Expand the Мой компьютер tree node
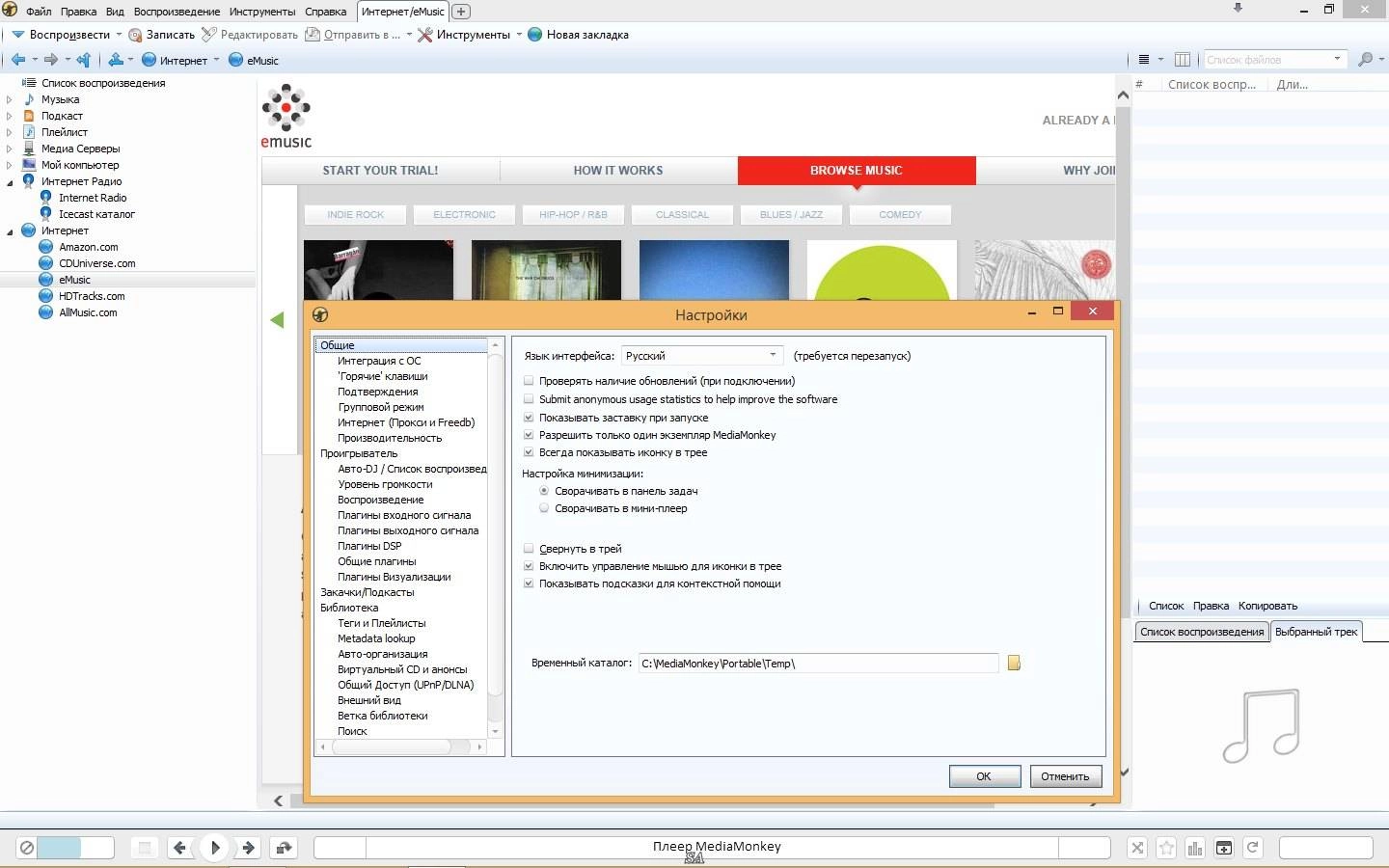The image size is (1389, 868). pos(10,165)
